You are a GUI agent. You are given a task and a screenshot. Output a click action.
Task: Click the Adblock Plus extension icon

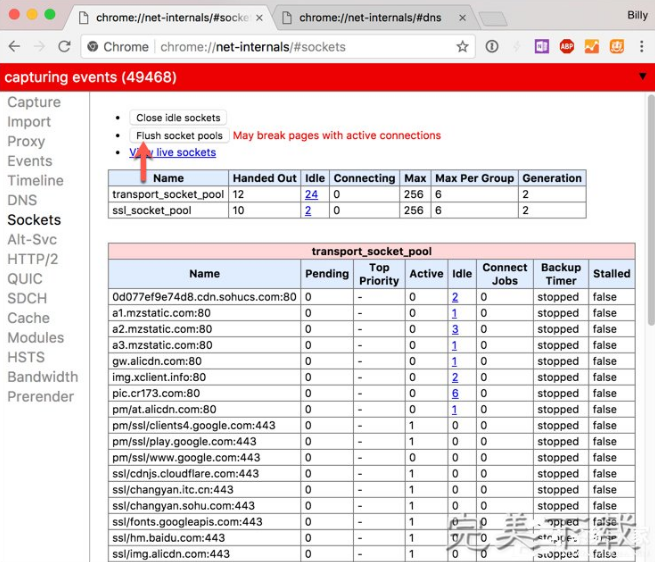[x=567, y=47]
